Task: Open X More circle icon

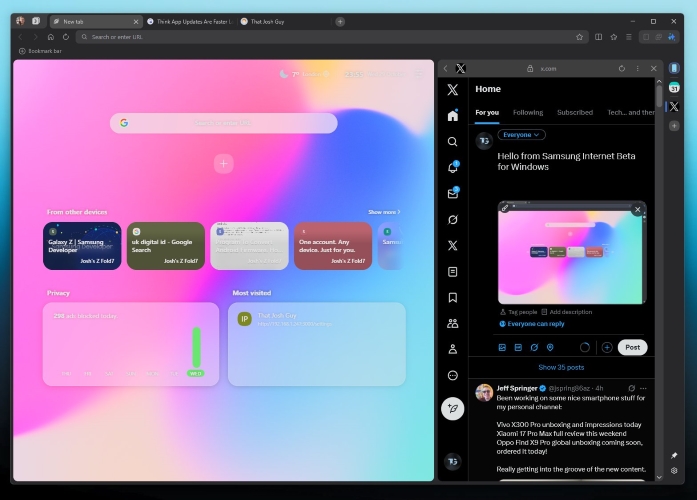Action: [x=453, y=376]
